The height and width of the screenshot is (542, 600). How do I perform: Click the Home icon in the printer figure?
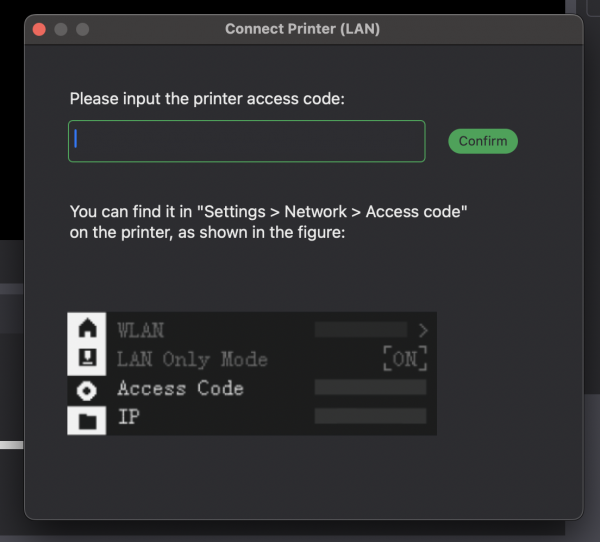pyautogui.click(x=88, y=328)
